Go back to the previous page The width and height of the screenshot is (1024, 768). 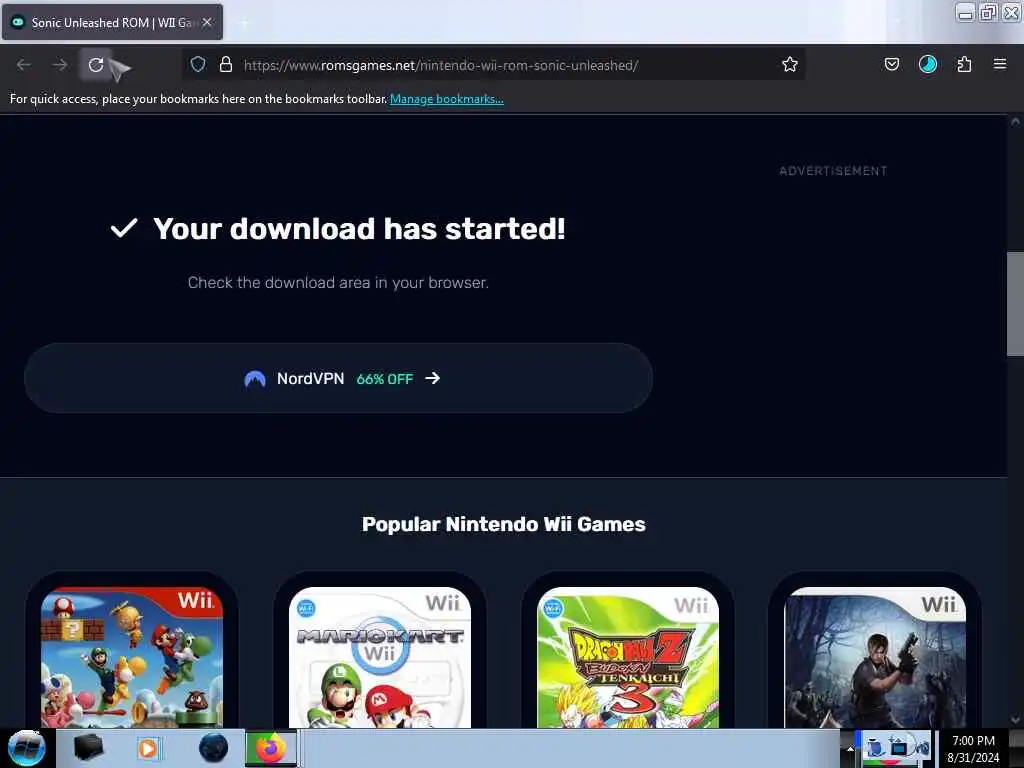point(24,65)
